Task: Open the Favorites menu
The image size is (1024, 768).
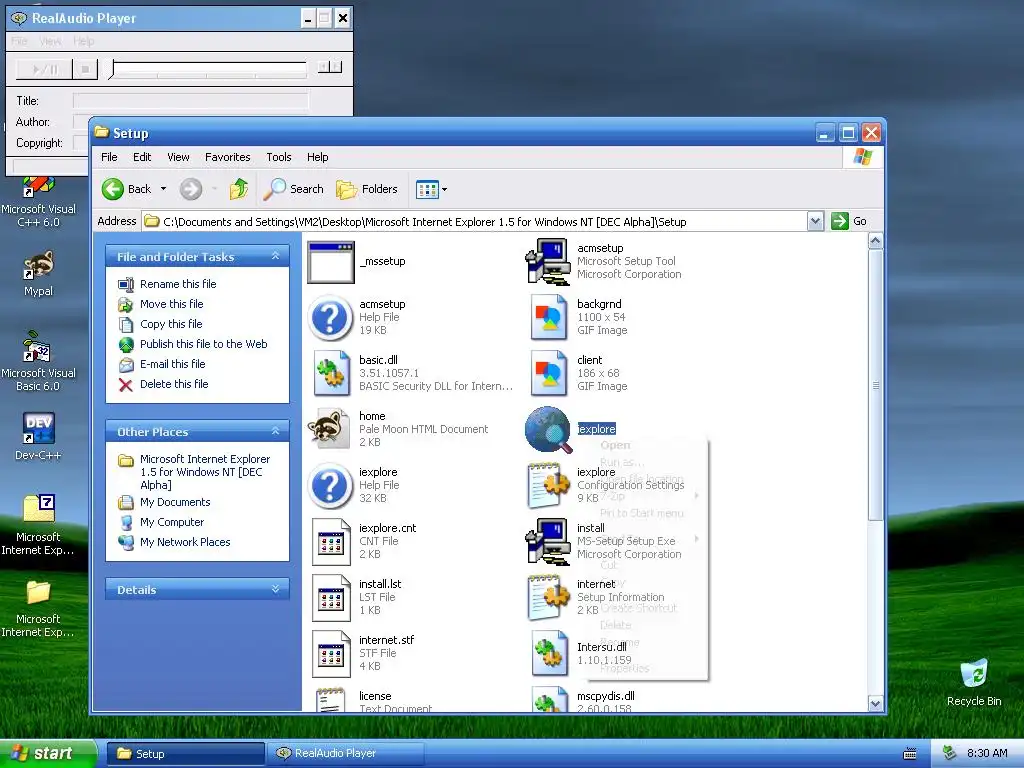Action: (x=227, y=157)
